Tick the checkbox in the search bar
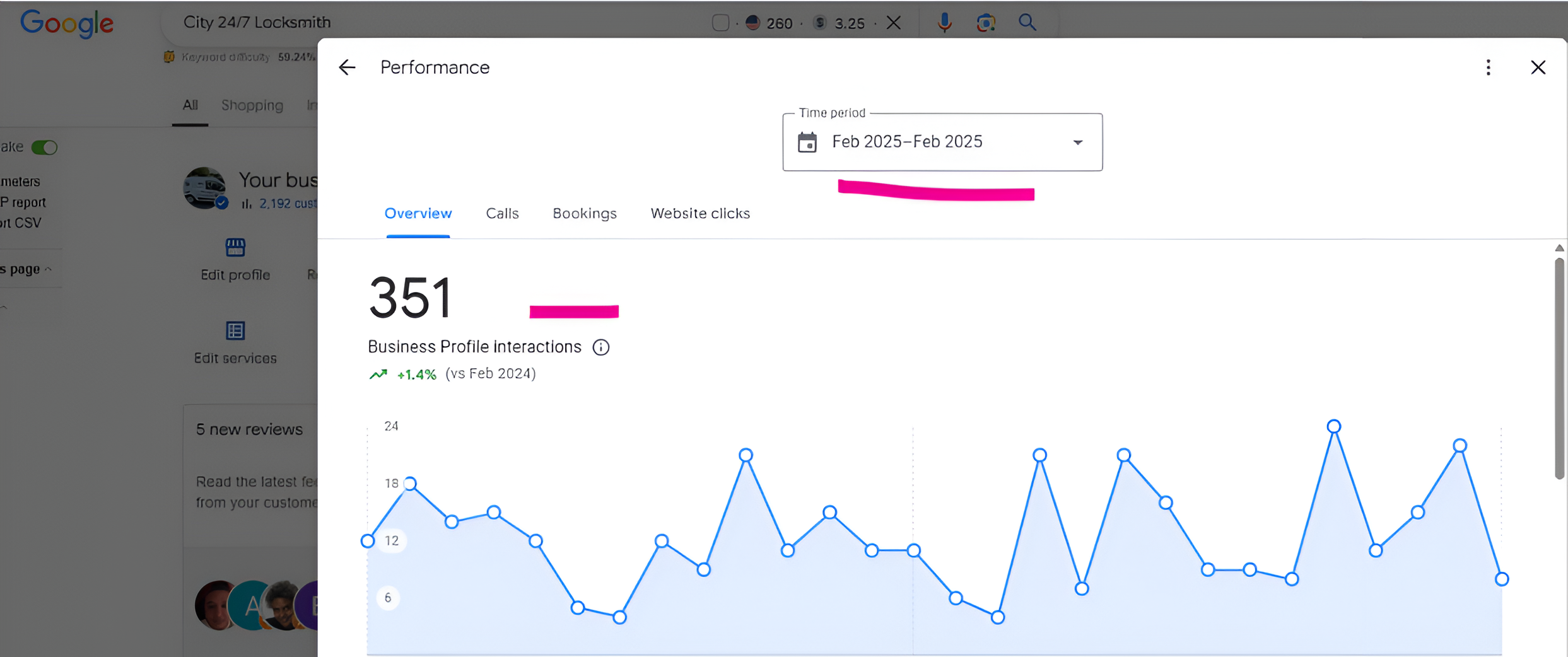Viewport: 1568px width, 657px height. click(x=720, y=23)
